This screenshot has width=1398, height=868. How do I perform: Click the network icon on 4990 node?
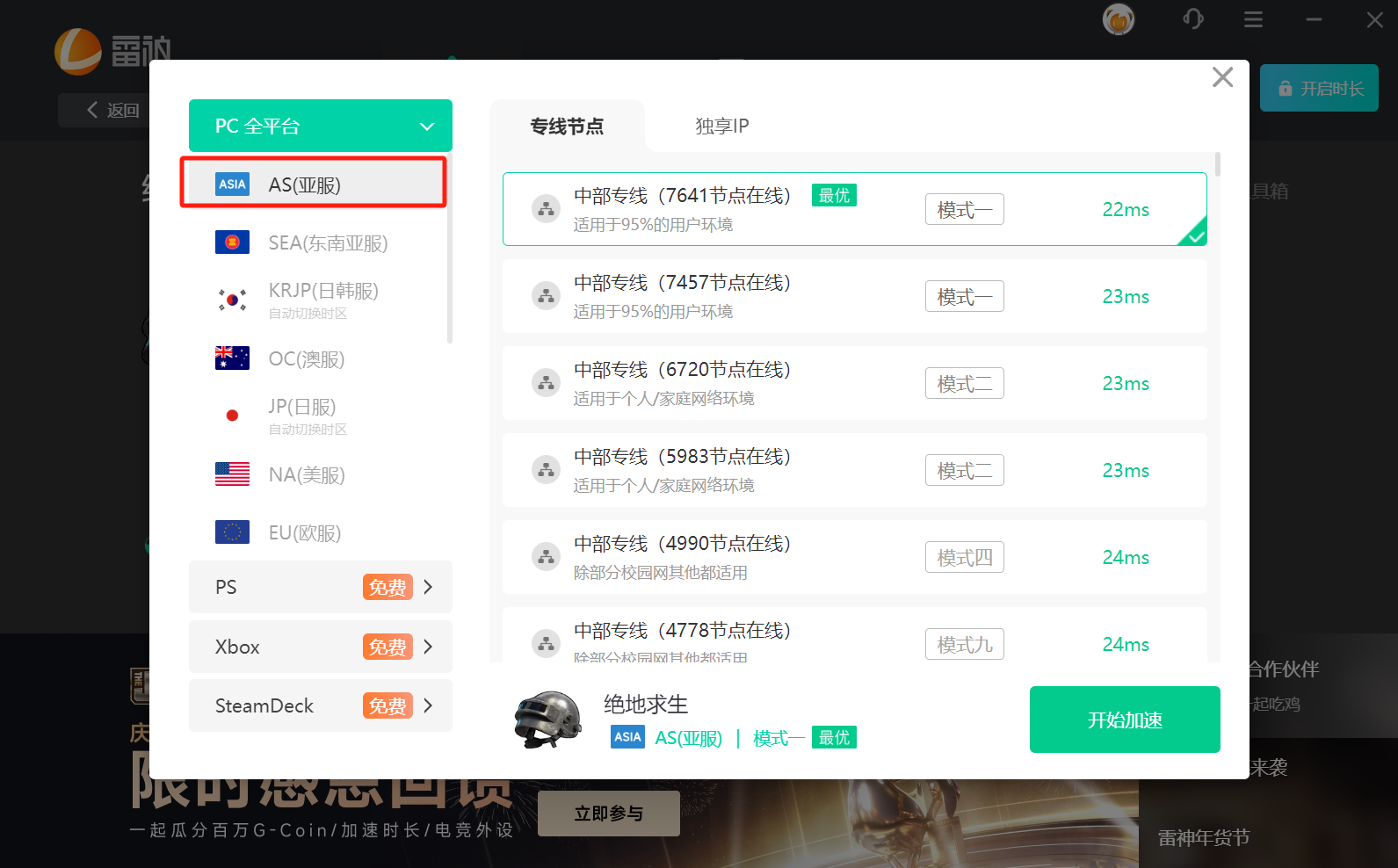pyautogui.click(x=547, y=557)
